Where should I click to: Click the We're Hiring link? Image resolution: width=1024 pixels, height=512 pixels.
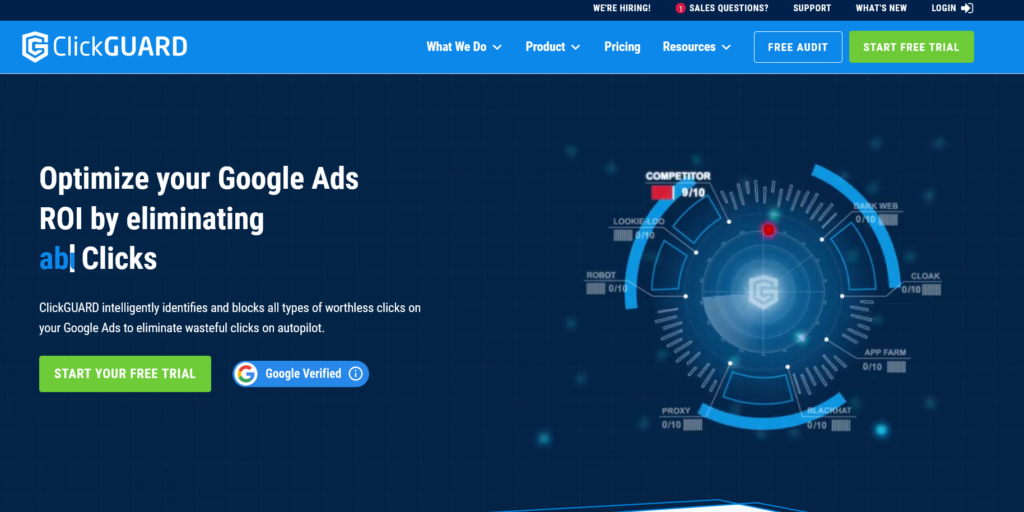click(x=621, y=8)
